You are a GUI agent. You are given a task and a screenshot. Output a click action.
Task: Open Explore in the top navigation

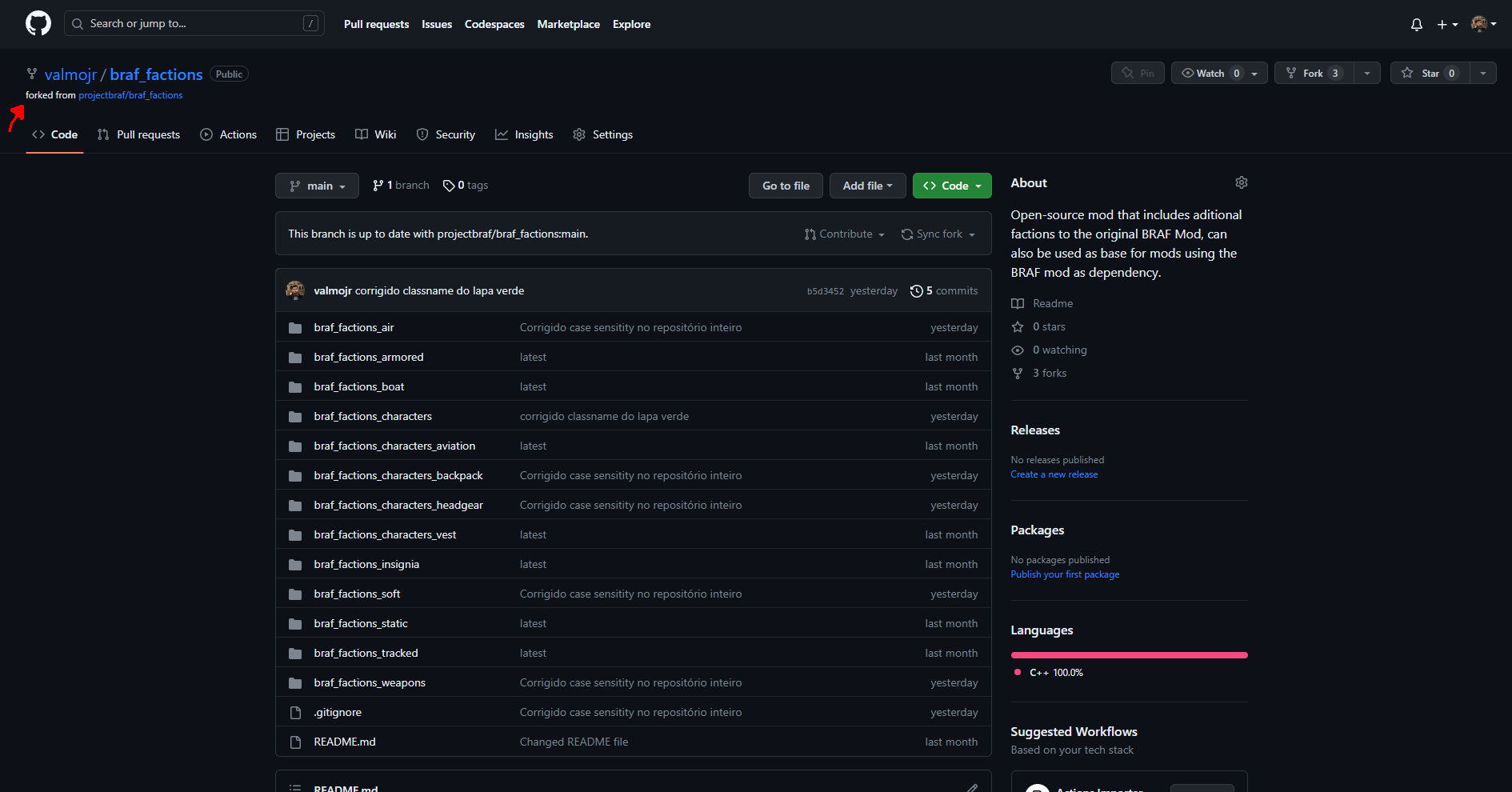tap(632, 25)
